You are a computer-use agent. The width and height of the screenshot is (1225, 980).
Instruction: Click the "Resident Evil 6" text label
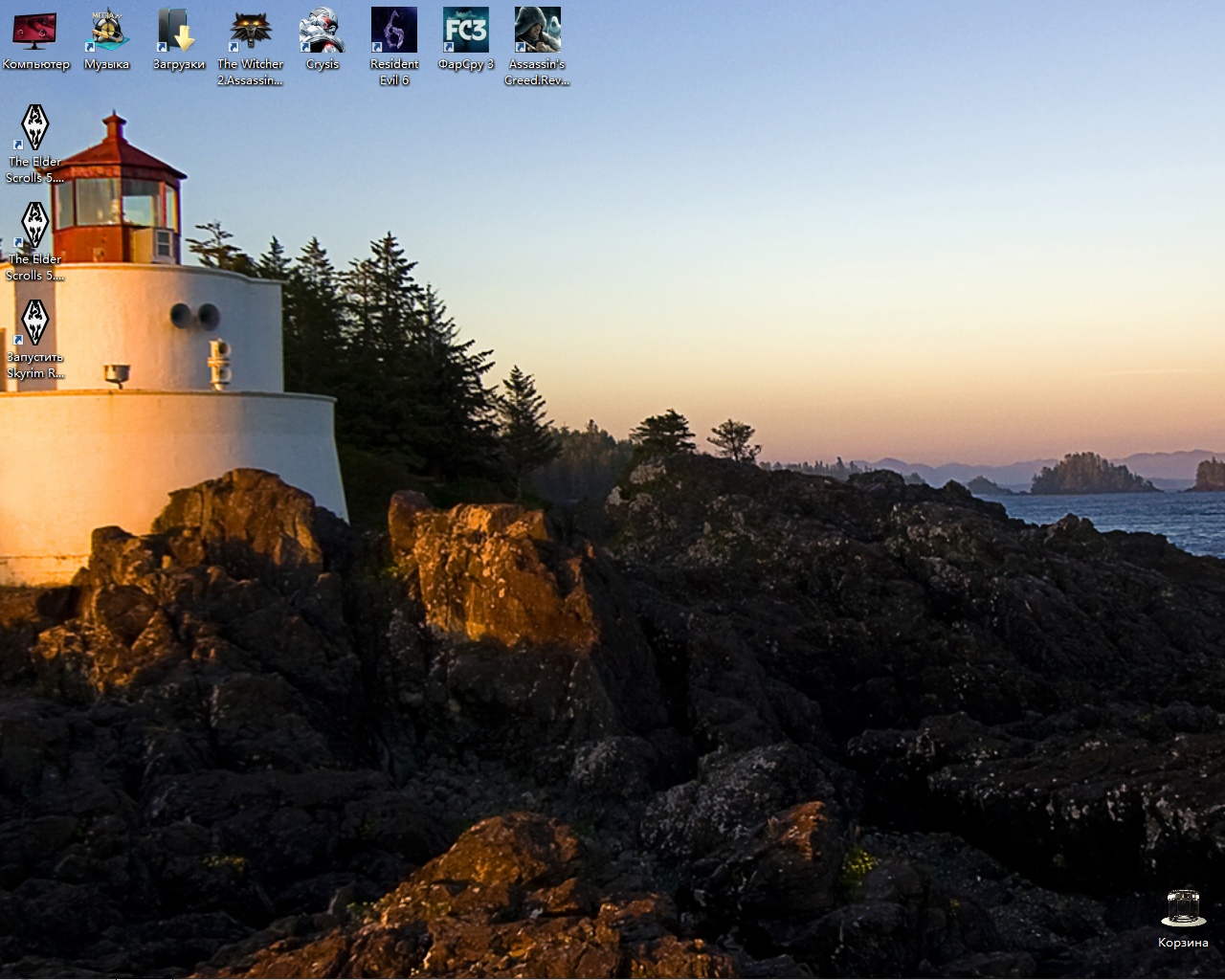click(x=393, y=72)
